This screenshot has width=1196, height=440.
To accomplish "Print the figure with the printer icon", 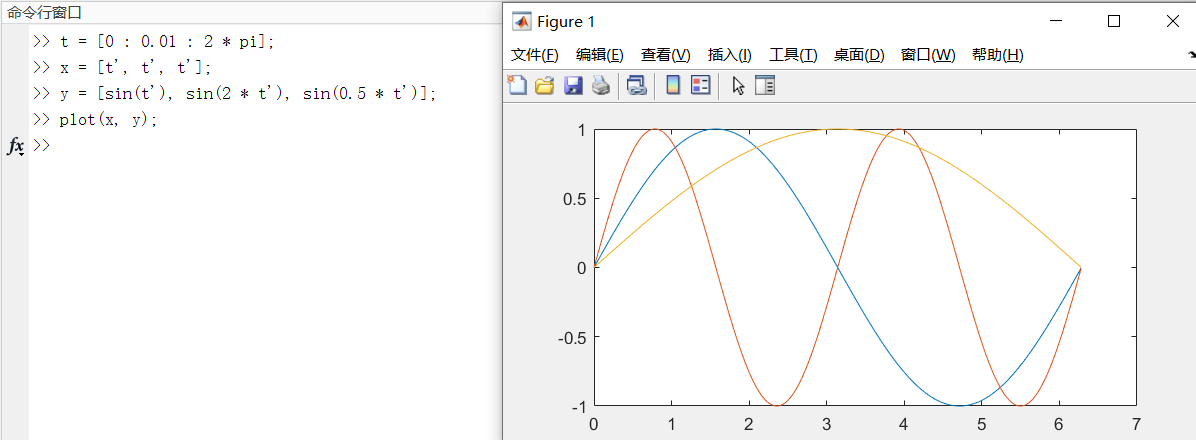I will coord(601,85).
